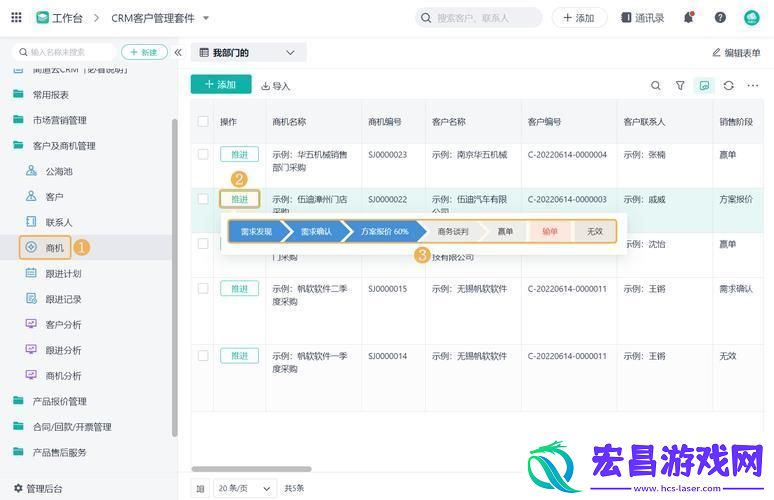The height and width of the screenshot is (500, 774).
Task: Sort by 商机名称 column header
Action: [289, 121]
